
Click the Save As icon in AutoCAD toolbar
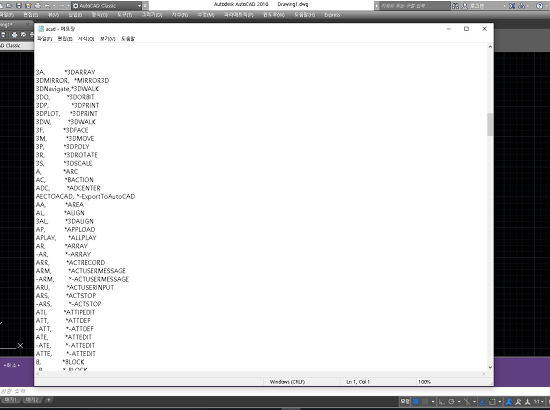(x=28, y=6)
